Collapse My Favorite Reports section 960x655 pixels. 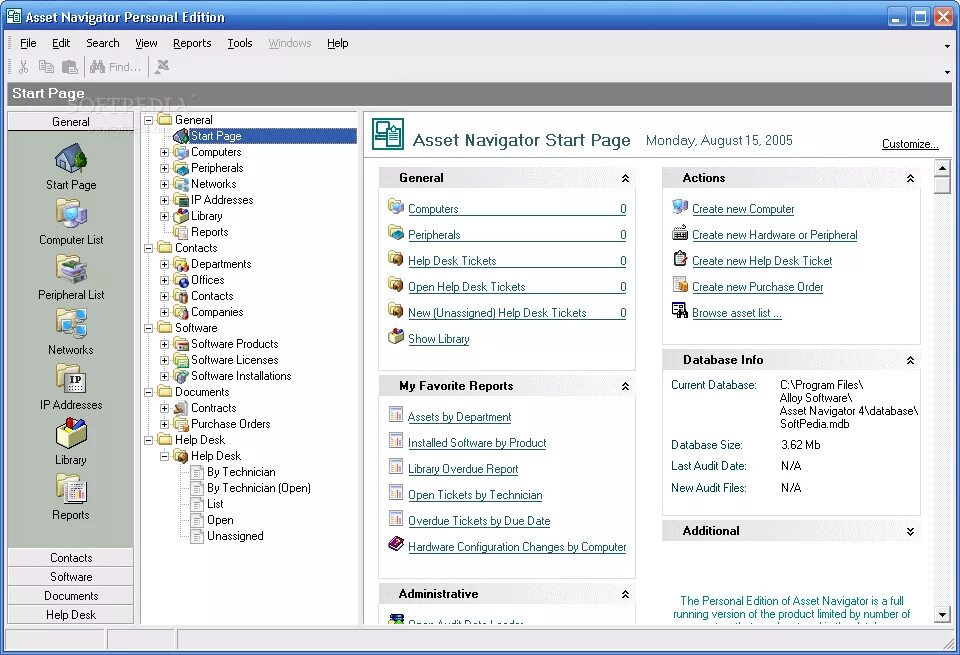625,386
